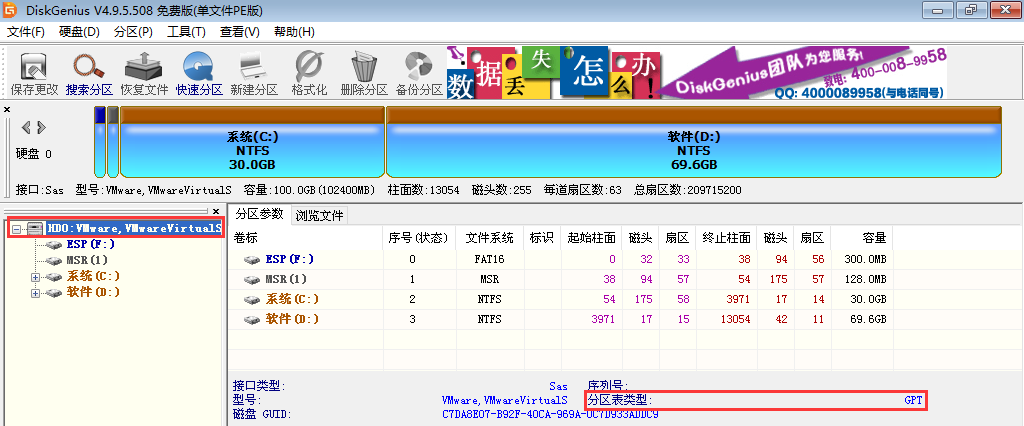Expand the 软件(D:) tree node
1024x426 pixels.
click(36, 292)
